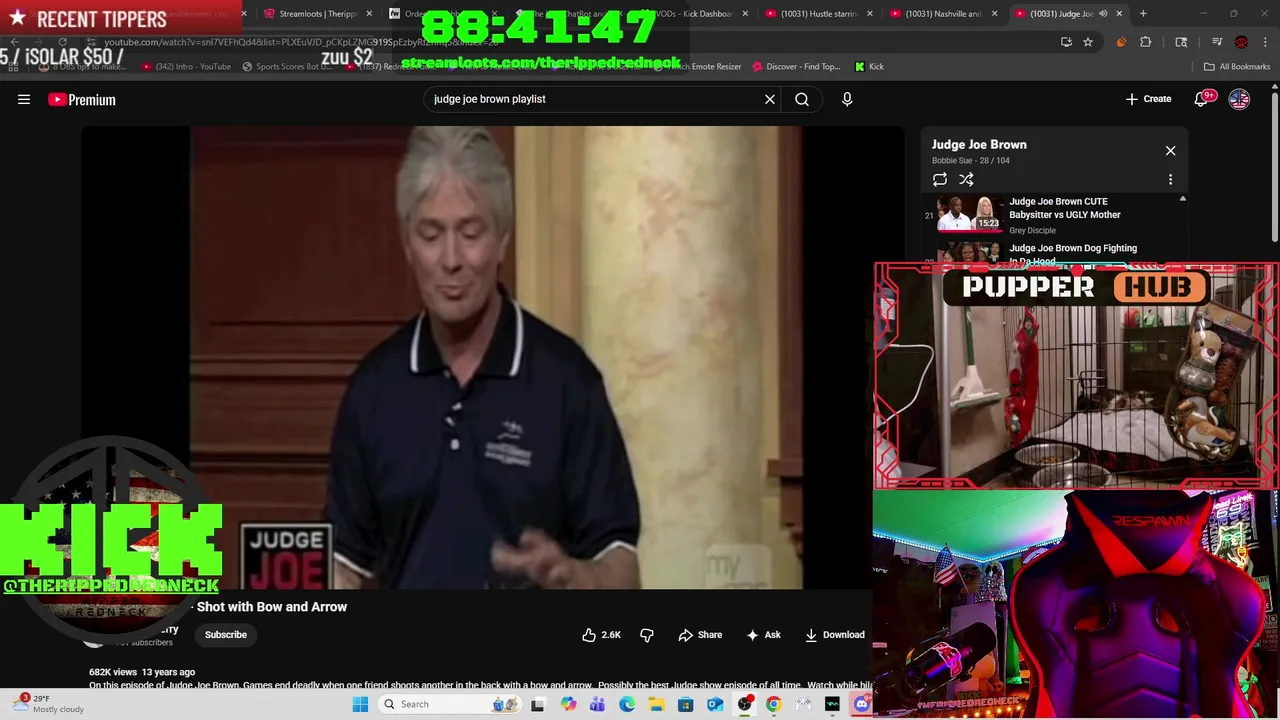
Task: Open the Sports Scores Bot bookmark
Action: click(286, 66)
